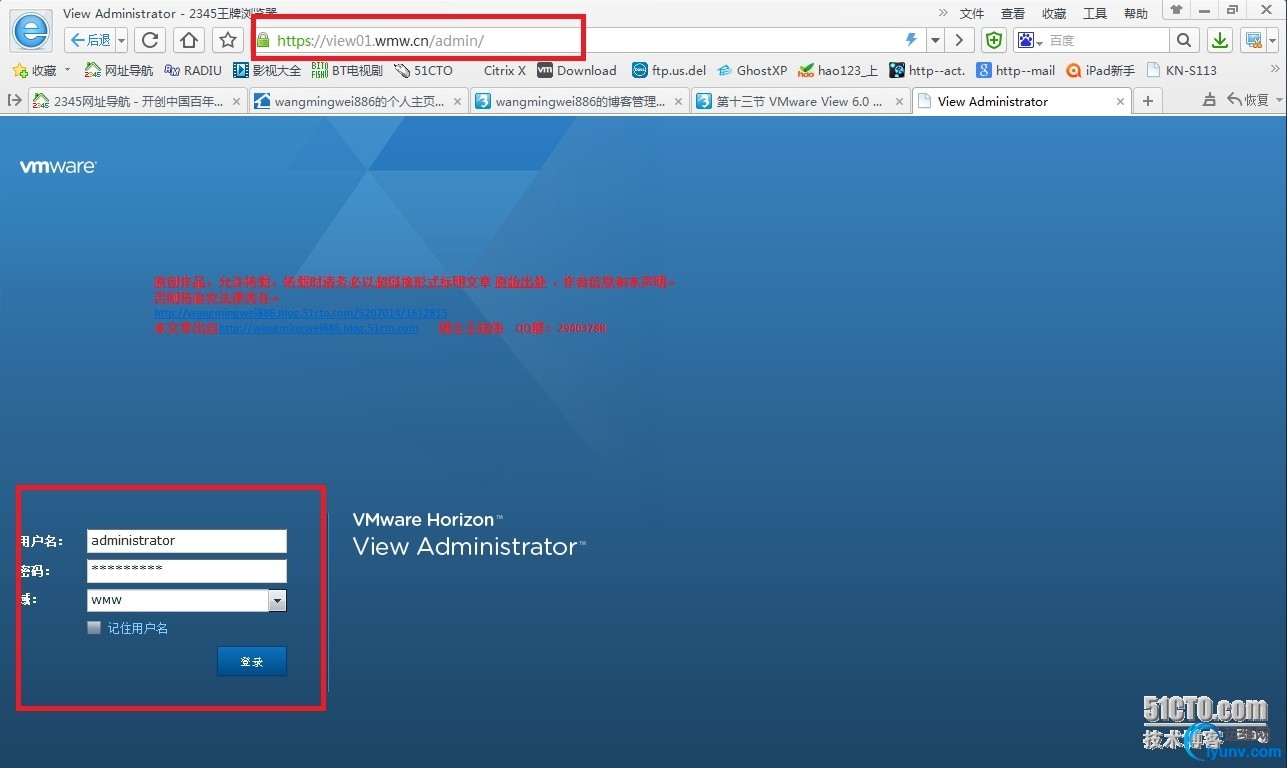This screenshot has width=1287, height=768.
Task: Choose search engine via Baidu paw dropdown
Action: click(x=1029, y=40)
